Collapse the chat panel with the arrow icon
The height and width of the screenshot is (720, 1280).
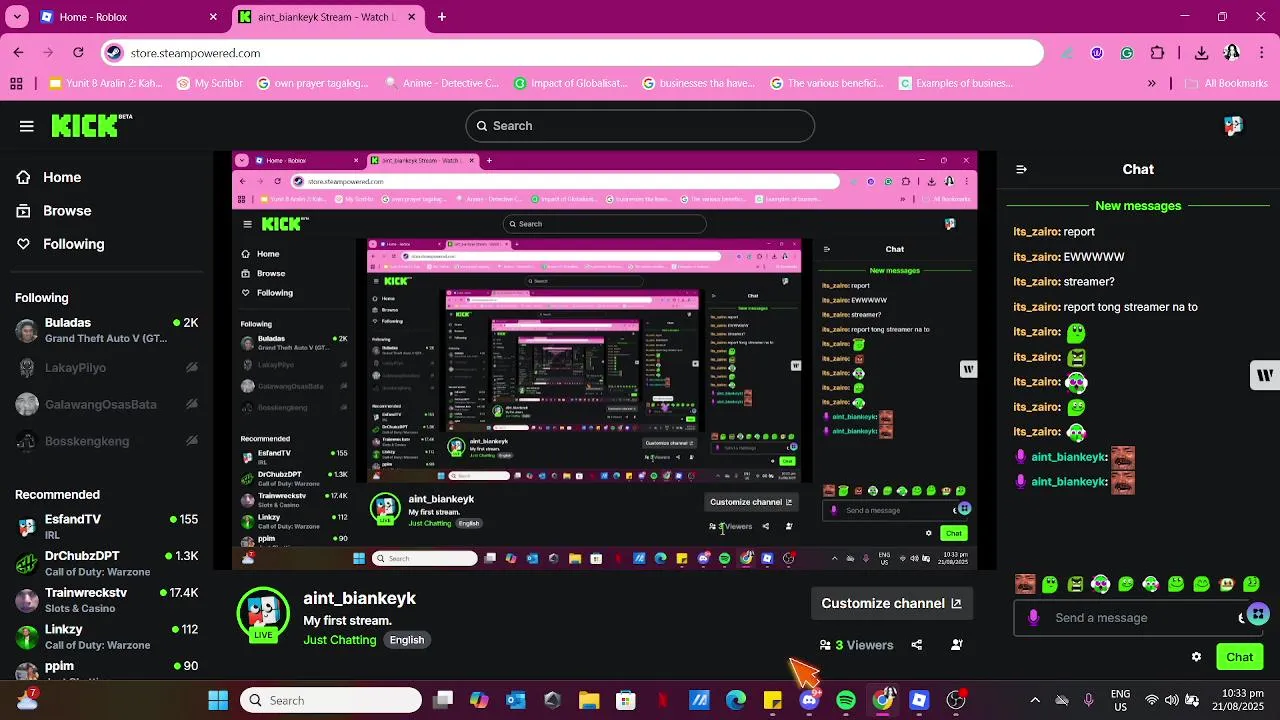(x=1021, y=170)
